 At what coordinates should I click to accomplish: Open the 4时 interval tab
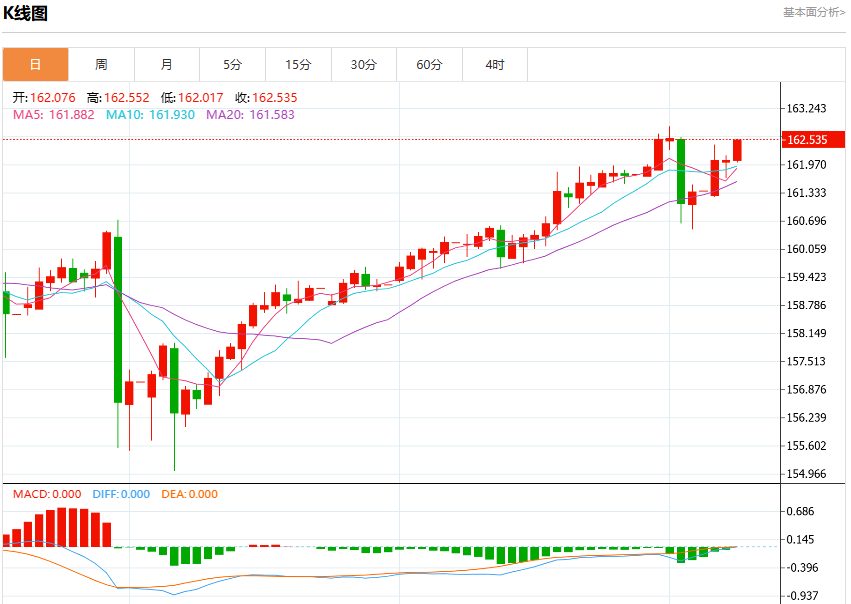[495, 65]
